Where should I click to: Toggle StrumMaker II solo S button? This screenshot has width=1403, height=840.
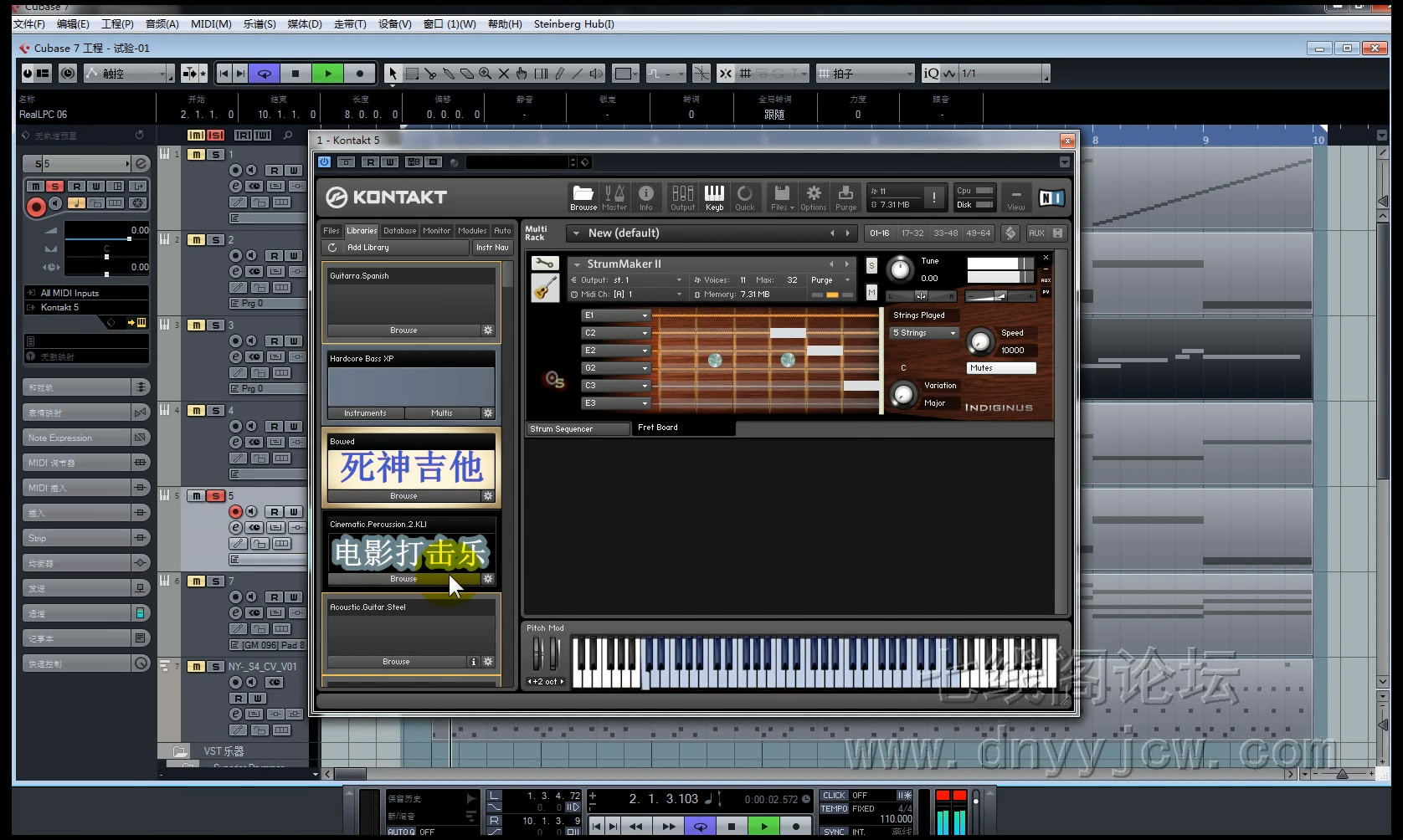point(871,265)
